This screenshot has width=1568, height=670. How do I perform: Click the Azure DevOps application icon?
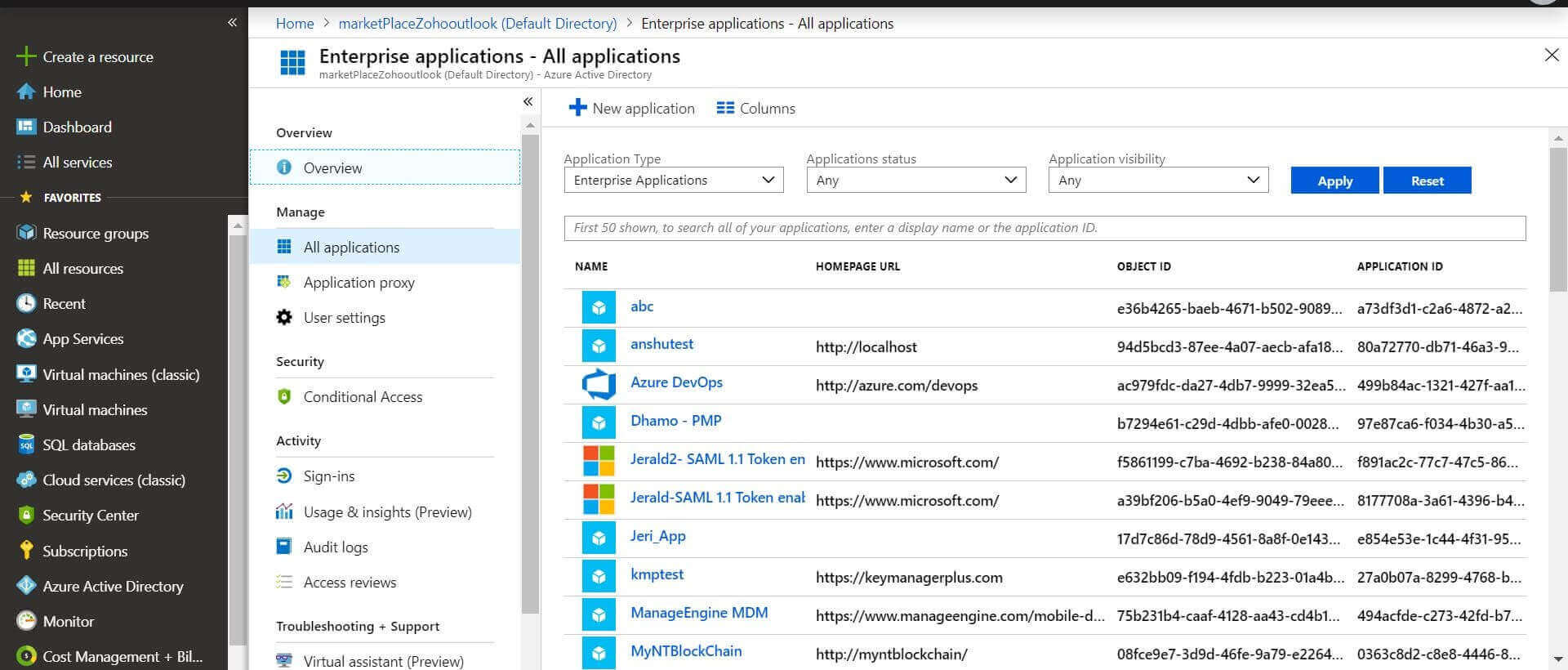point(599,384)
